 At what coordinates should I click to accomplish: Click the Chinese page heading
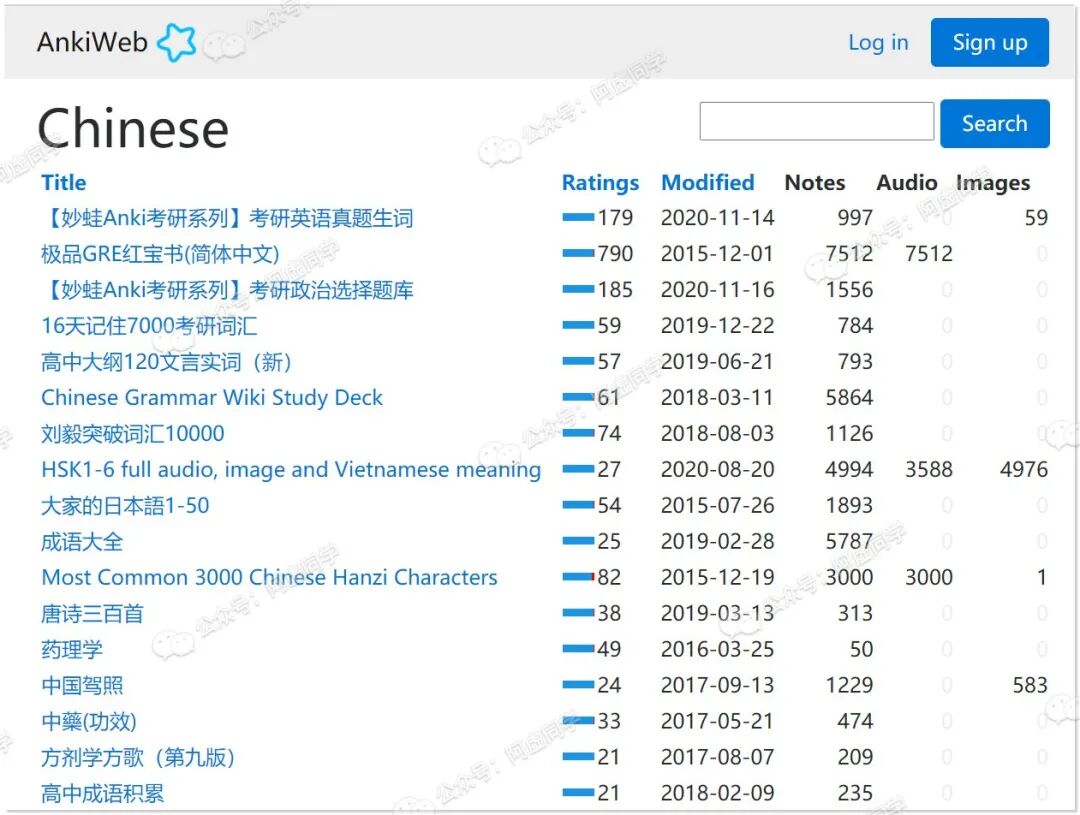click(132, 128)
